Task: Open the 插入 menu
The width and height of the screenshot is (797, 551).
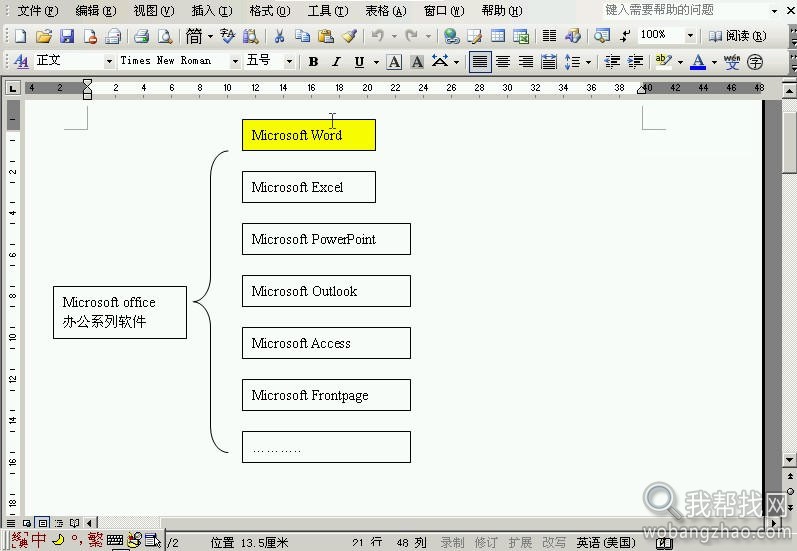Action: click(211, 11)
